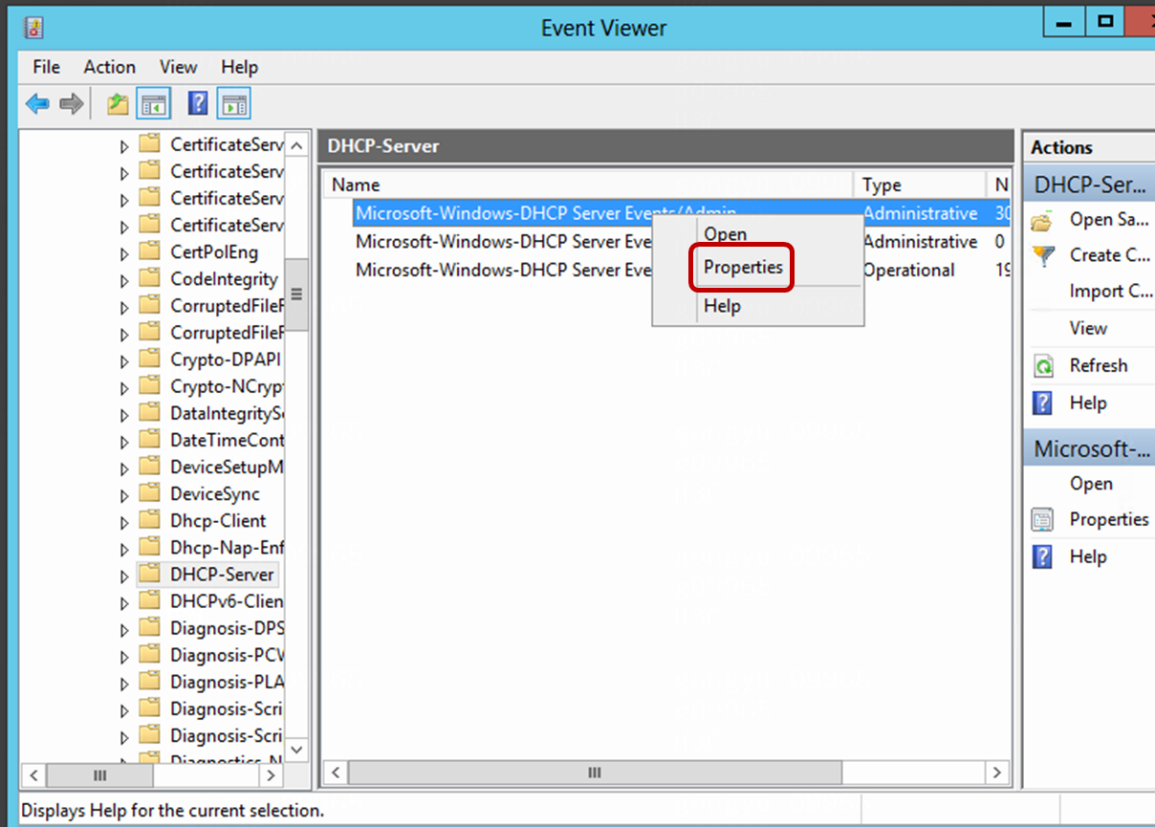Viewport: 1155px width, 827px height.
Task: Click the log list's horizontal scroll left arrow
Action: [x=336, y=773]
